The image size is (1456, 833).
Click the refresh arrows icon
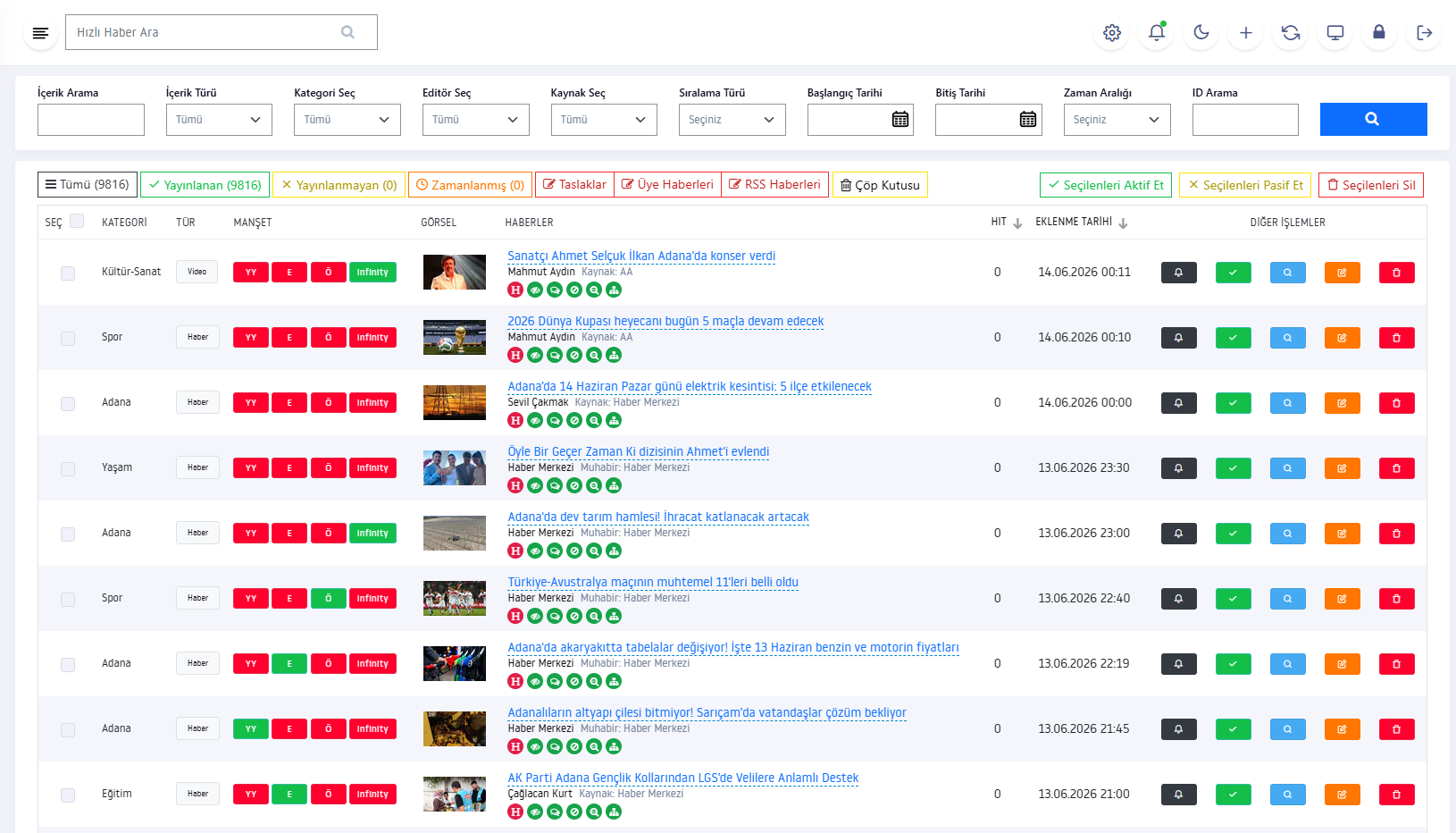[1291, 33]
